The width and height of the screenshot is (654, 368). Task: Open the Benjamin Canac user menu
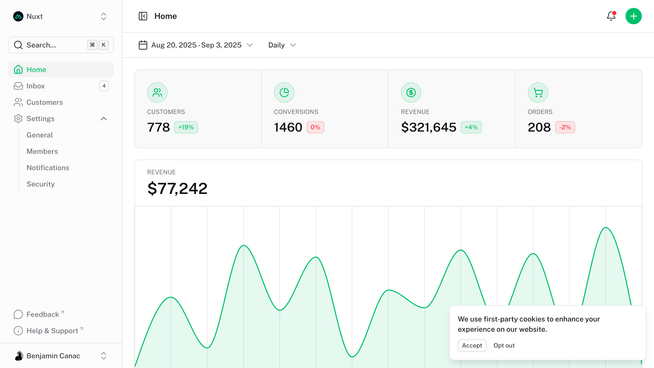[x=61, y=356]
